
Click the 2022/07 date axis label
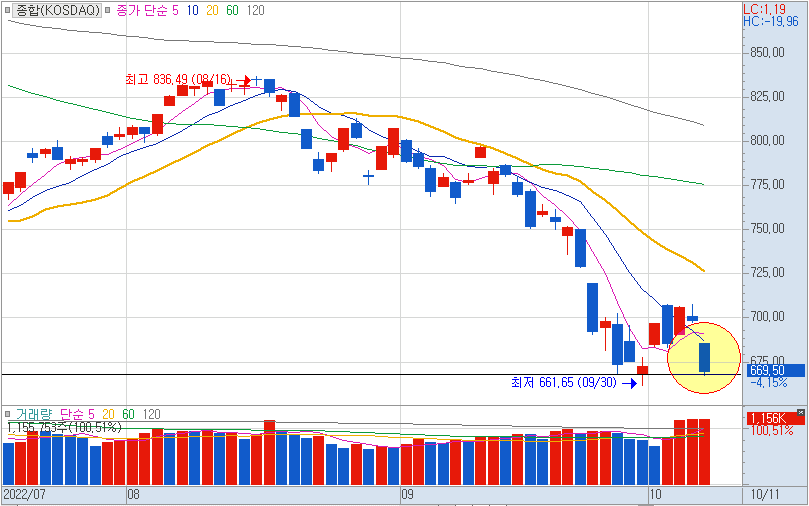pyautogui.click(x=24, y=495)
